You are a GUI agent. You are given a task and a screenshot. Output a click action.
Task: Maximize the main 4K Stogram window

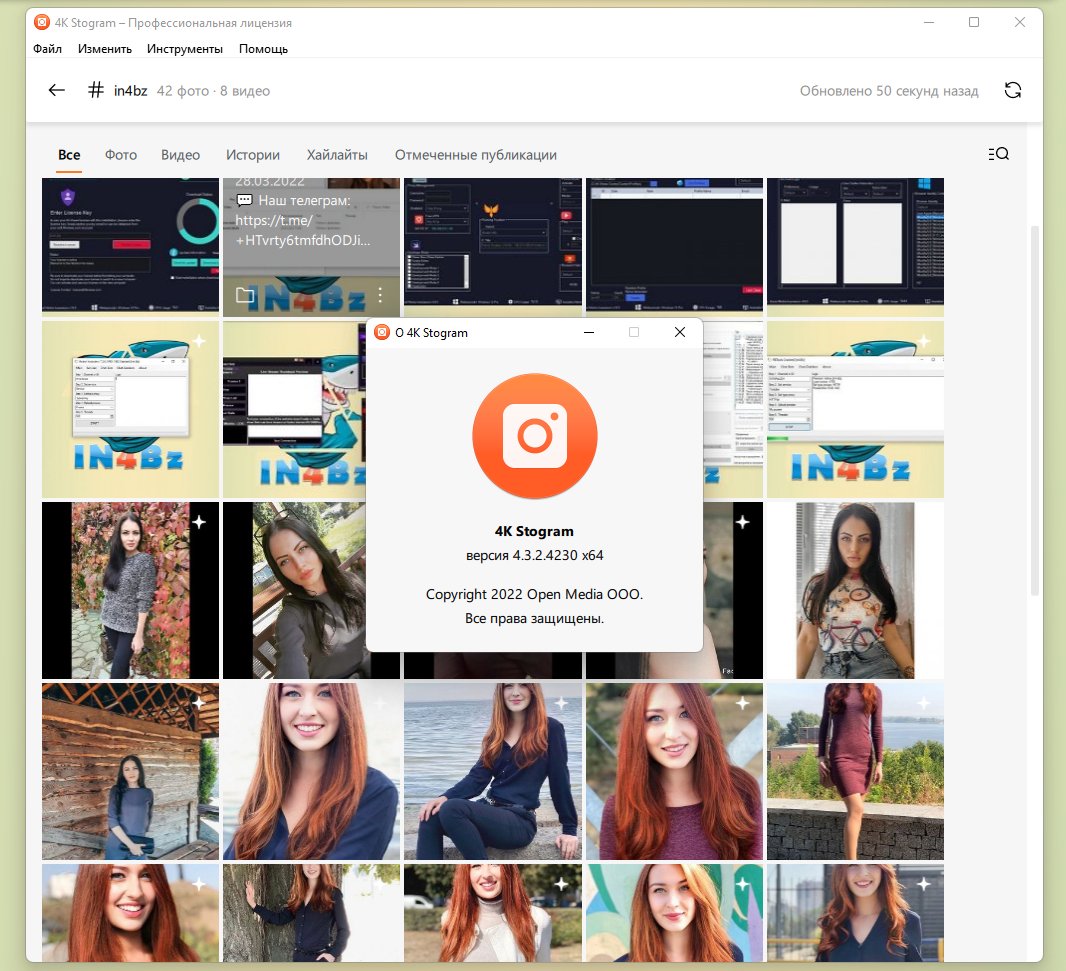(974, 22)
